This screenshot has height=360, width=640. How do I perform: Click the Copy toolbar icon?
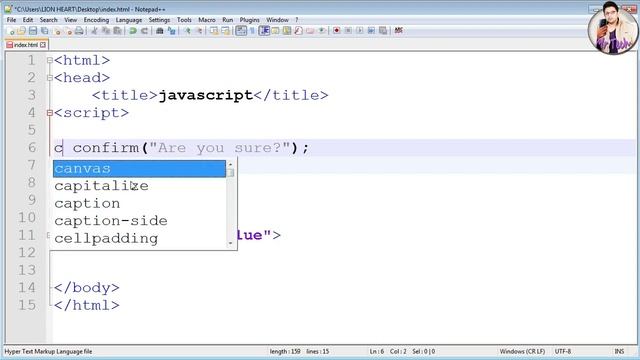(106, 31)
